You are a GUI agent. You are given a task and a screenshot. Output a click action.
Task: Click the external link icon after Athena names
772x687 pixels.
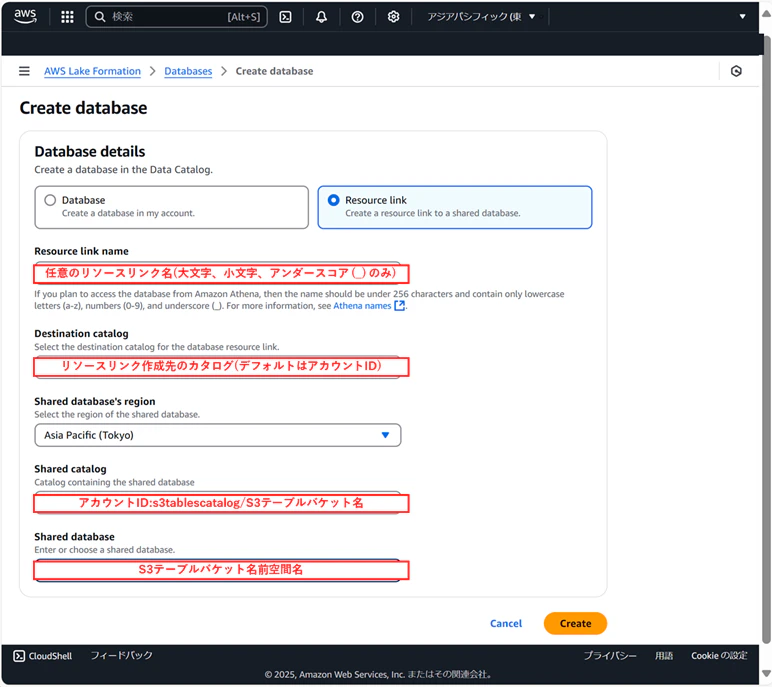[x=399, y=306]
